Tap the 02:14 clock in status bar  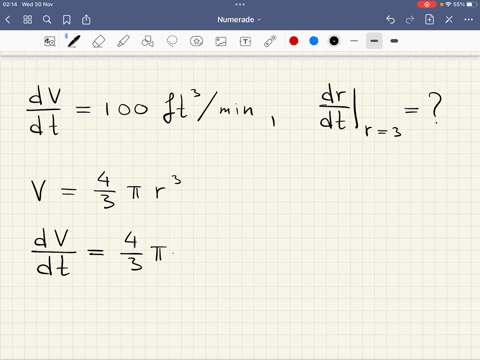[9, 4]
